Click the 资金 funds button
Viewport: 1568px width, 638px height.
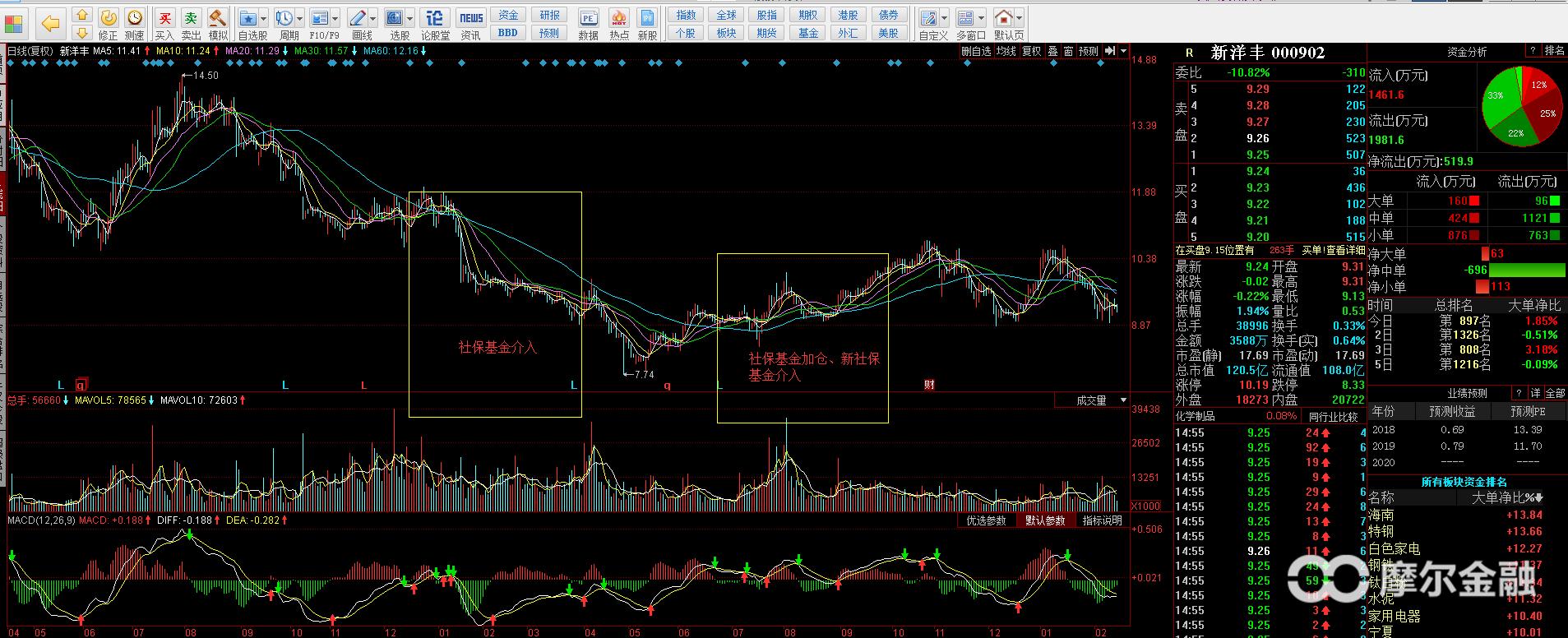coord(508,15)
